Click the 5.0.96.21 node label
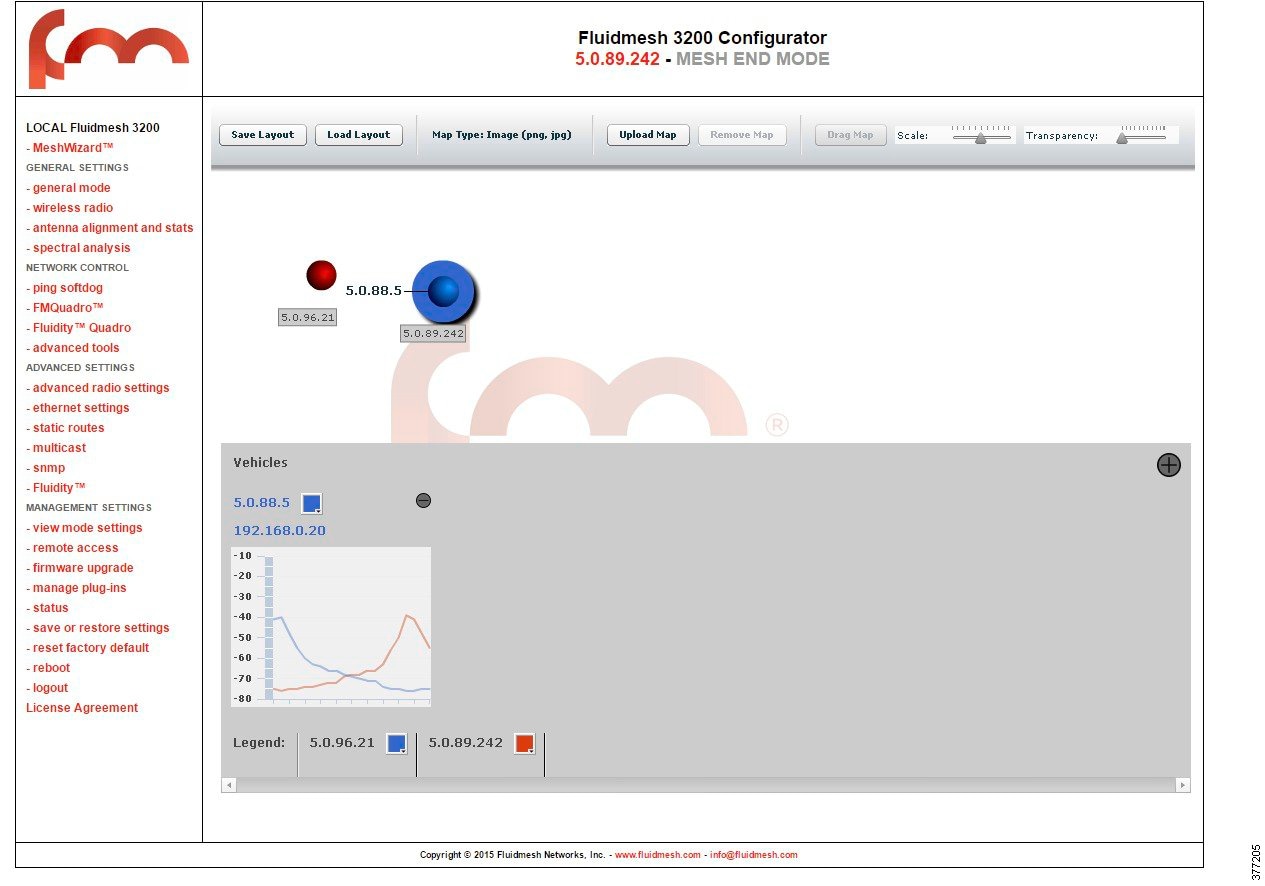 [307, 317]
